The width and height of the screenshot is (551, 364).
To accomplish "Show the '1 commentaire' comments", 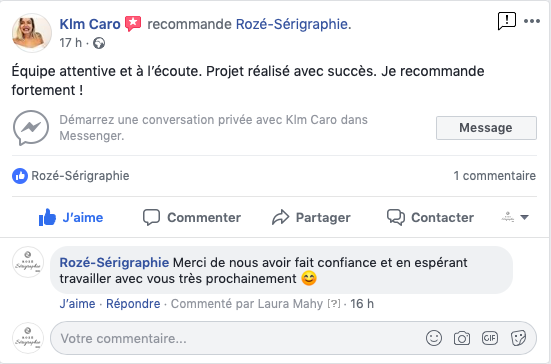I will point(494,176).
